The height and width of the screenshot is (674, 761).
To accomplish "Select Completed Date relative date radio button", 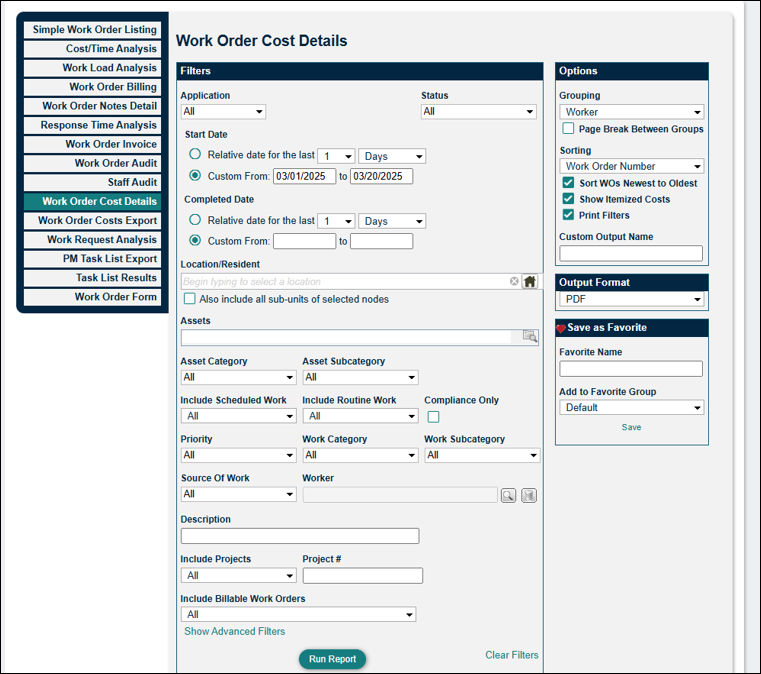I will tap(195, 220).
